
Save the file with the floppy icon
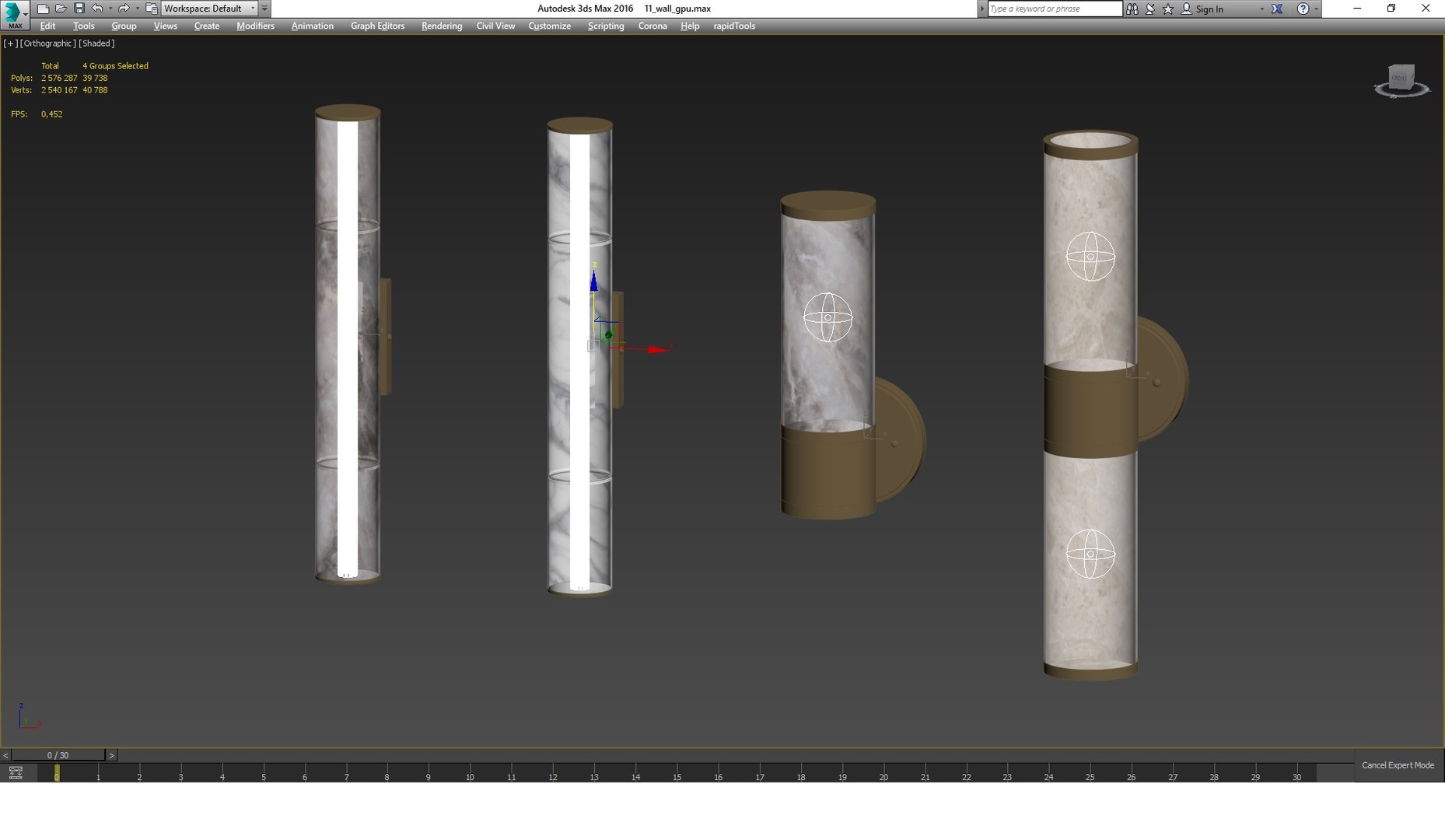(79, 9)
